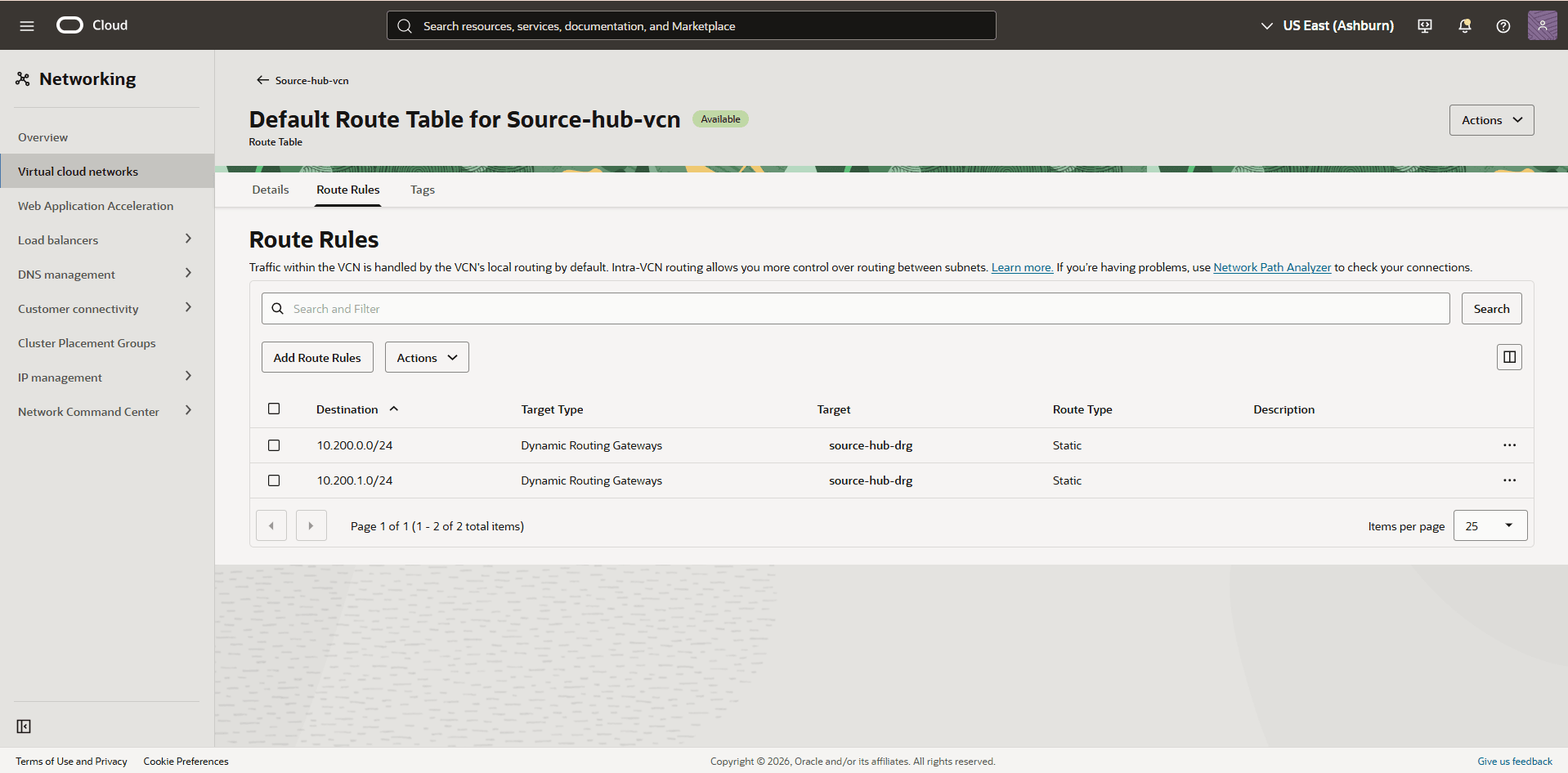This screenshot has width=1568, height=773.
Task: Open the manage columns icon
Action: (1509, 357)
